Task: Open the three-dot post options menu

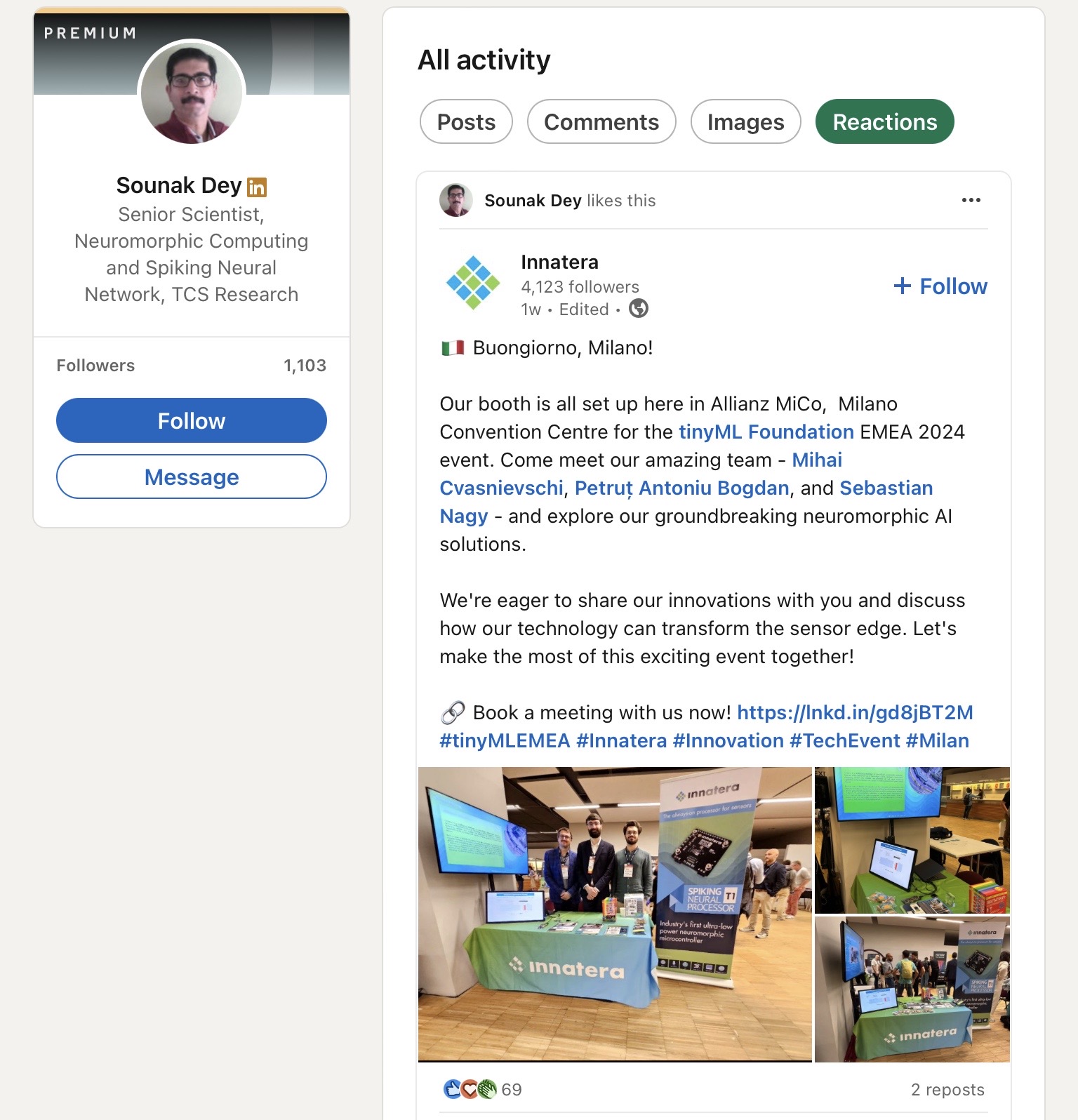Action: click(x=971, y=201)
